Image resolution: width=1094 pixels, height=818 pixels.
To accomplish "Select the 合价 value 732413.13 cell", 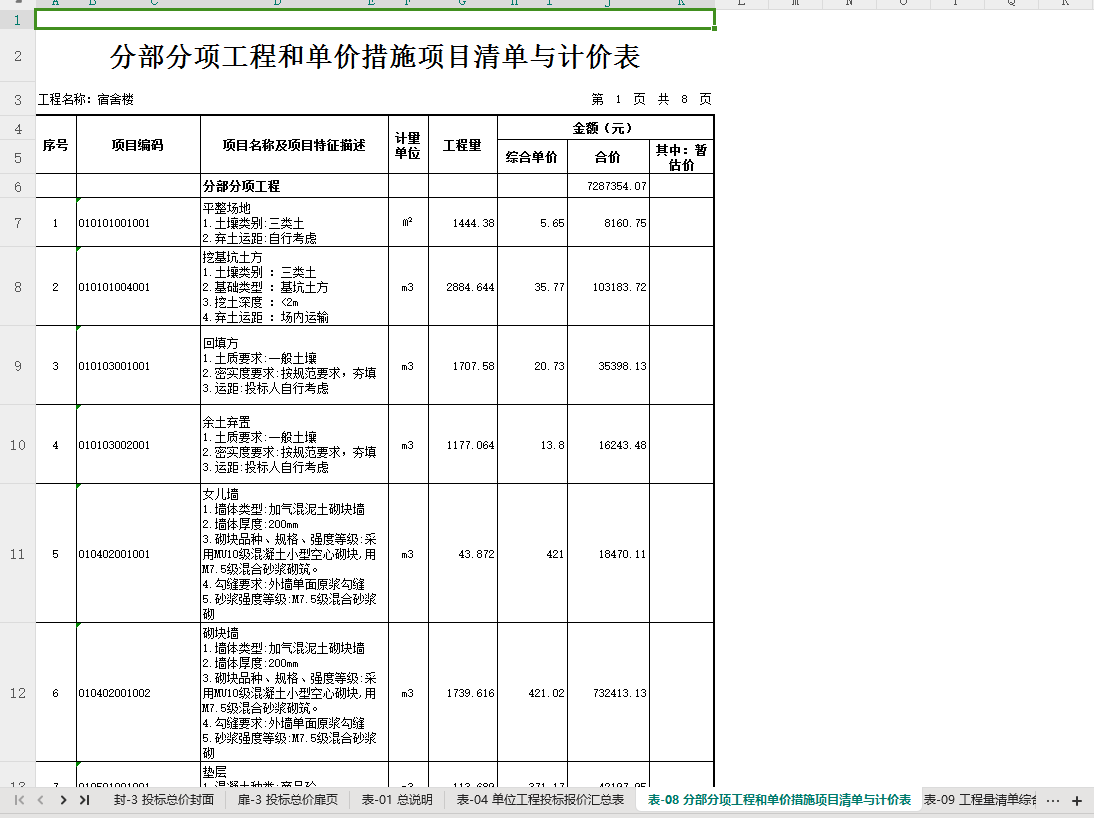I will (x=608, y=693).
